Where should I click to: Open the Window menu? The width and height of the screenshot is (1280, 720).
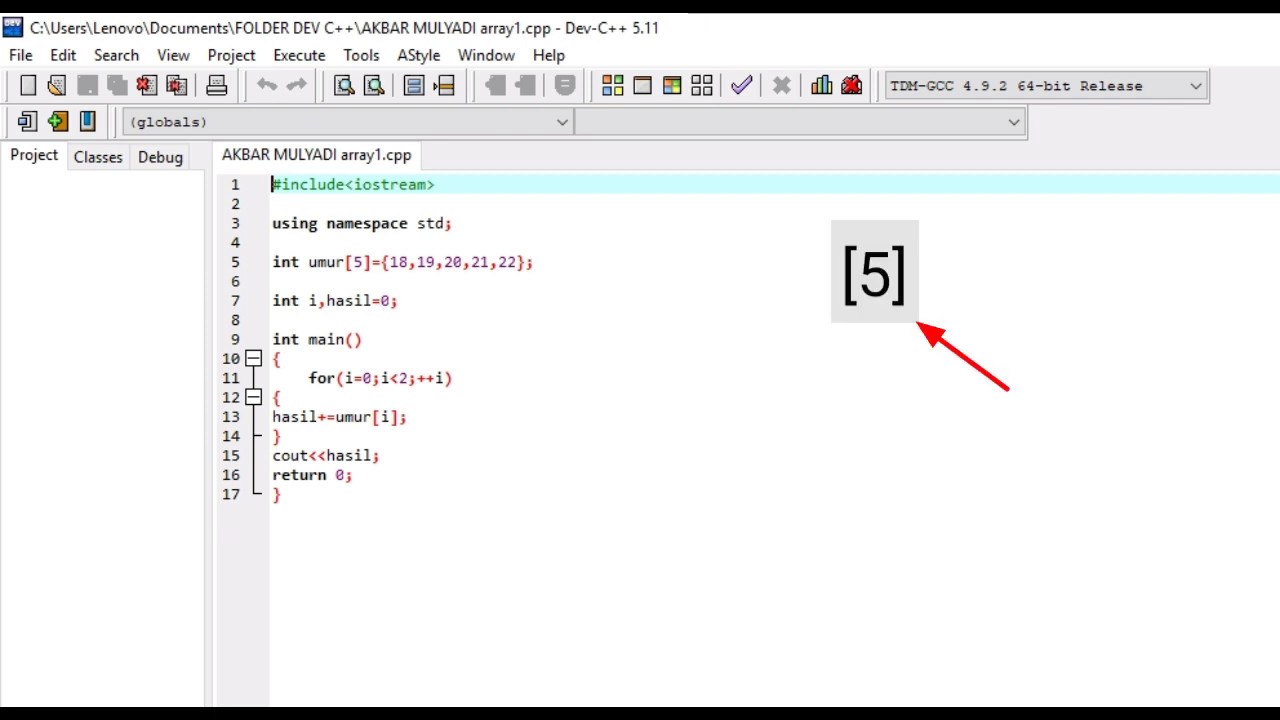coord(486,55)
